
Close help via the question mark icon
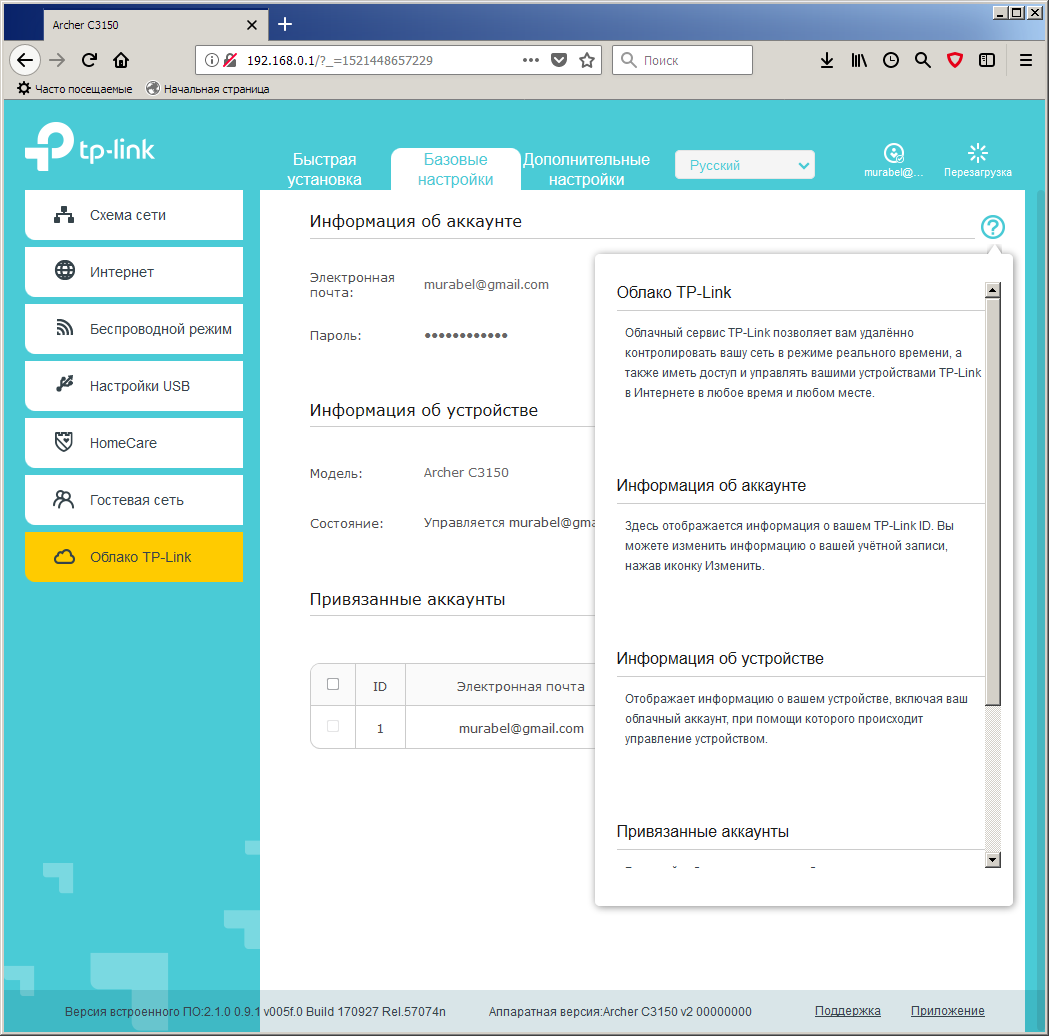[x=993, y=227]
